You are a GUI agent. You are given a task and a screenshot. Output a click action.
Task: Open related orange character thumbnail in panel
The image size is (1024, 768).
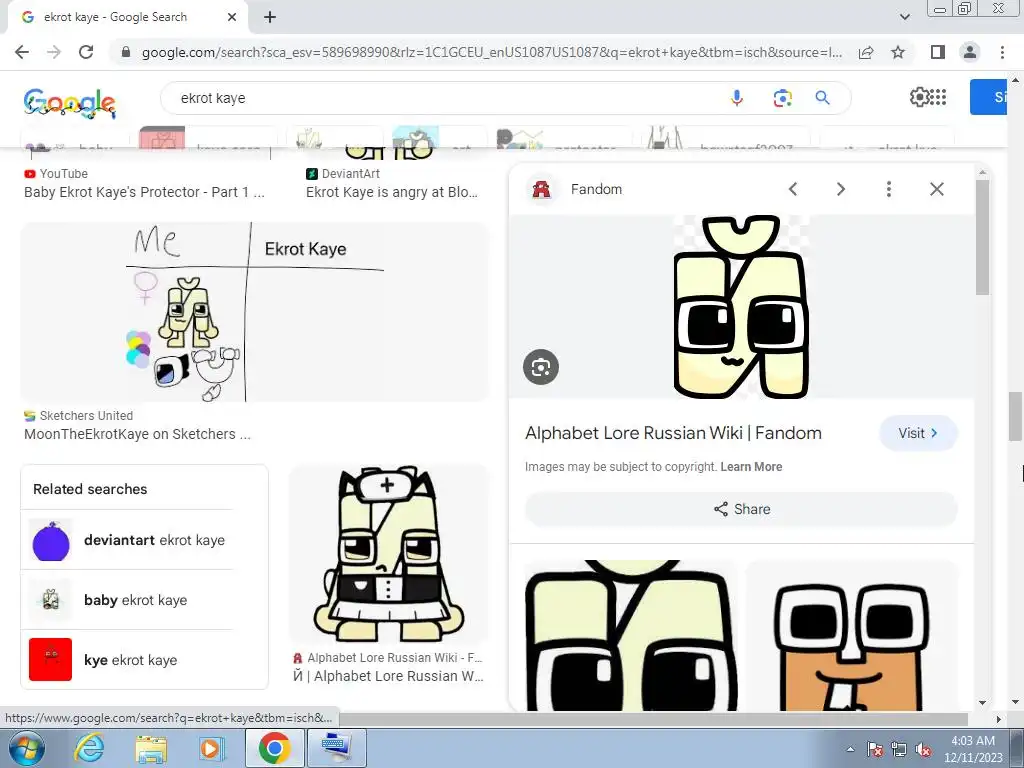852,635
